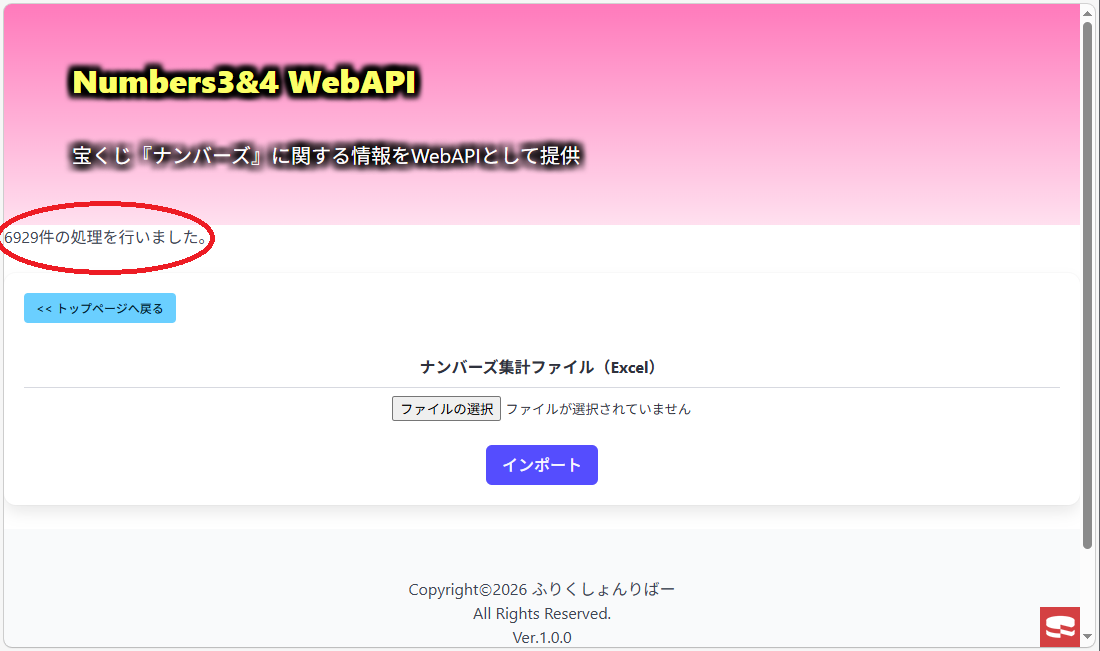Click the ファイルが選択されていません label
This screenshot has width=1100, height=651.
point(598,409)
